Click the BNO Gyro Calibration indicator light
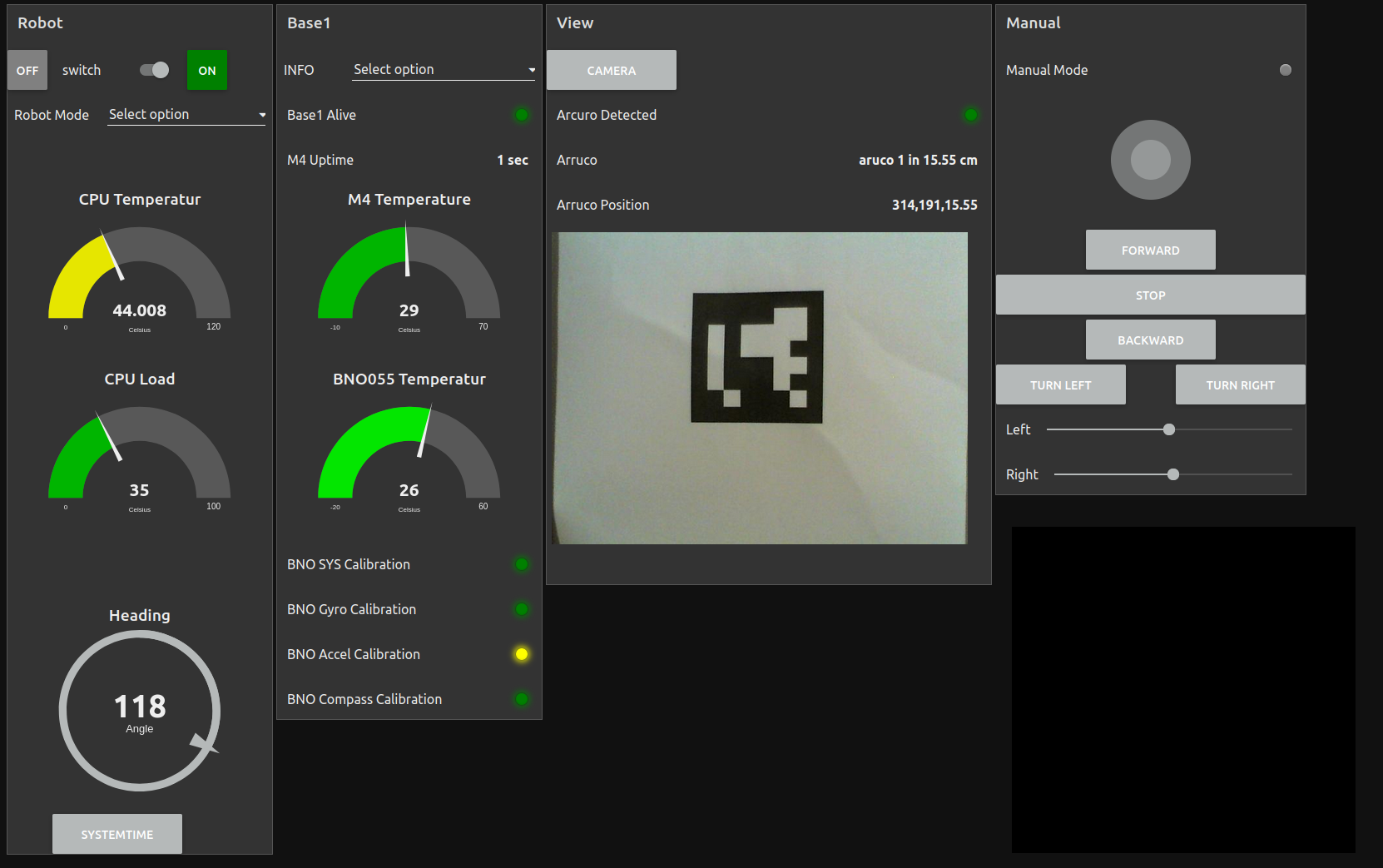 pos(522,609)
